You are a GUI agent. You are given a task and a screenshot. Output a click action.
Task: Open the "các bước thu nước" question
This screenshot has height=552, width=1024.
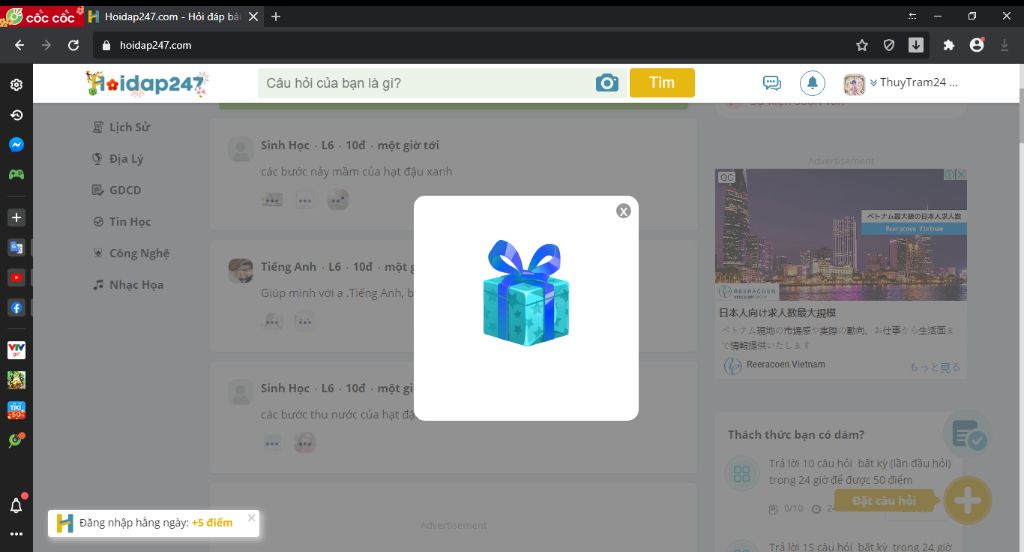[x=338, y=414]
